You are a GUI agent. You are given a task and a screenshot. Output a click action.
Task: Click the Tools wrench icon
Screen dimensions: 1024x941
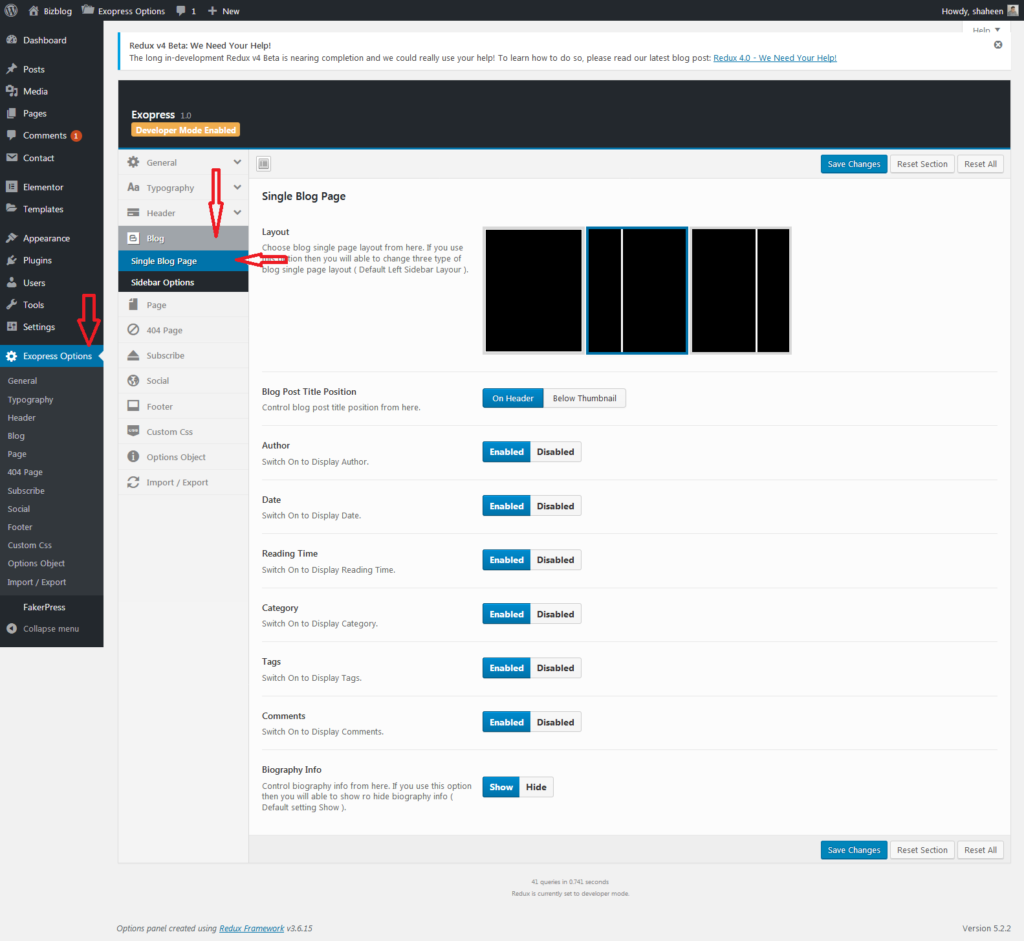coord(12,304)
